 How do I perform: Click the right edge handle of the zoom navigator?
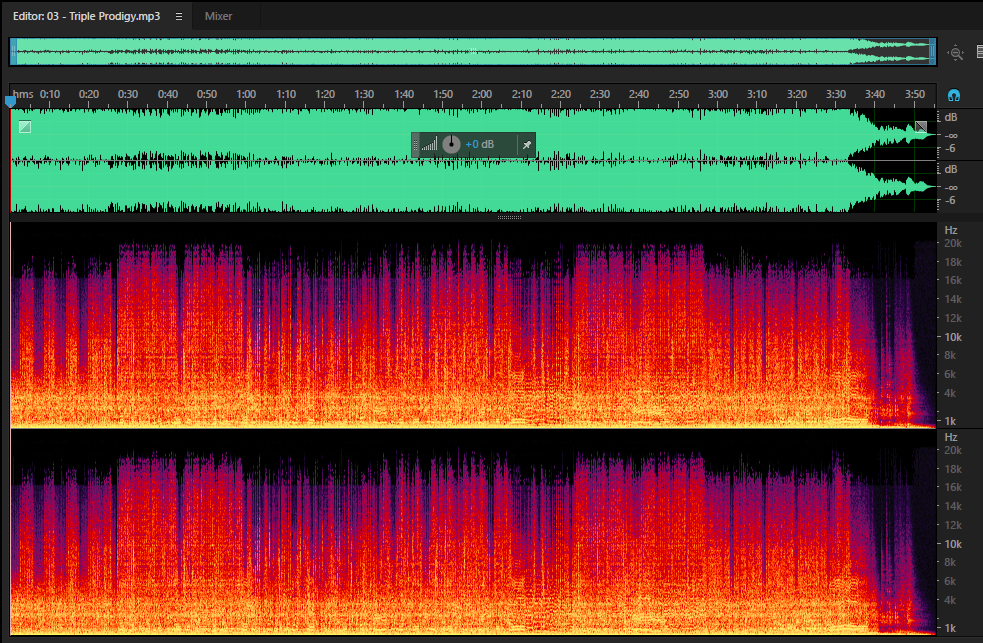pos(932,51)
